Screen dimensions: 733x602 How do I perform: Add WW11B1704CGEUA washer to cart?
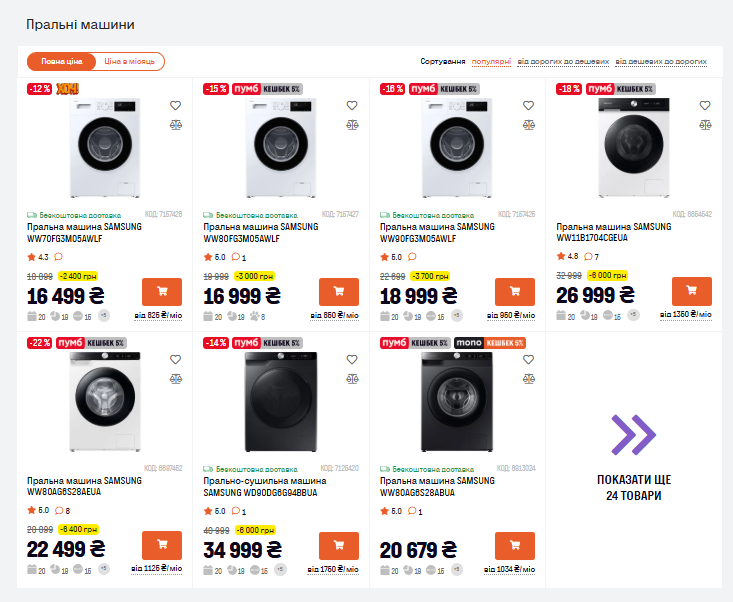coord(691,292)
